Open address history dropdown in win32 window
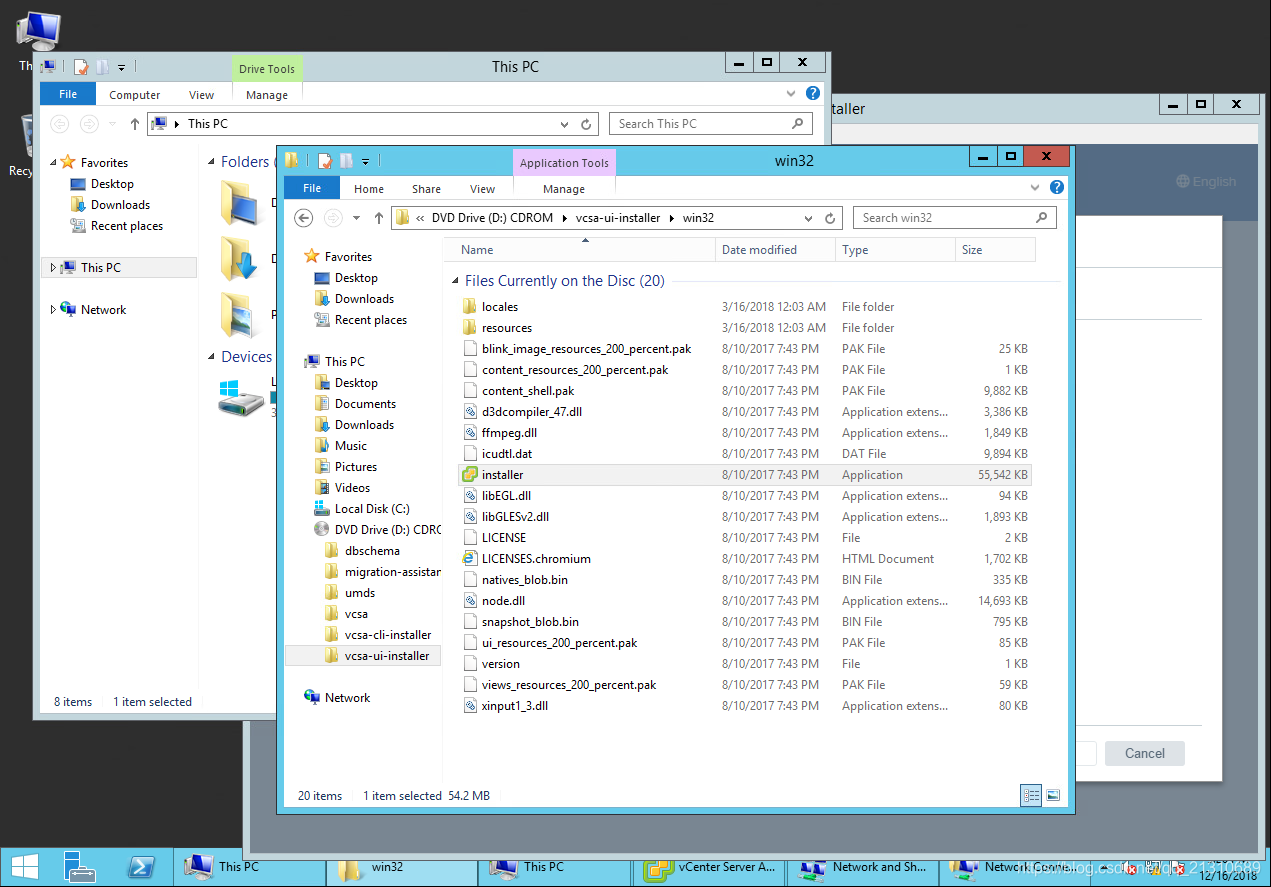The width and height of the screenshot is (1271, 887). 809,218
